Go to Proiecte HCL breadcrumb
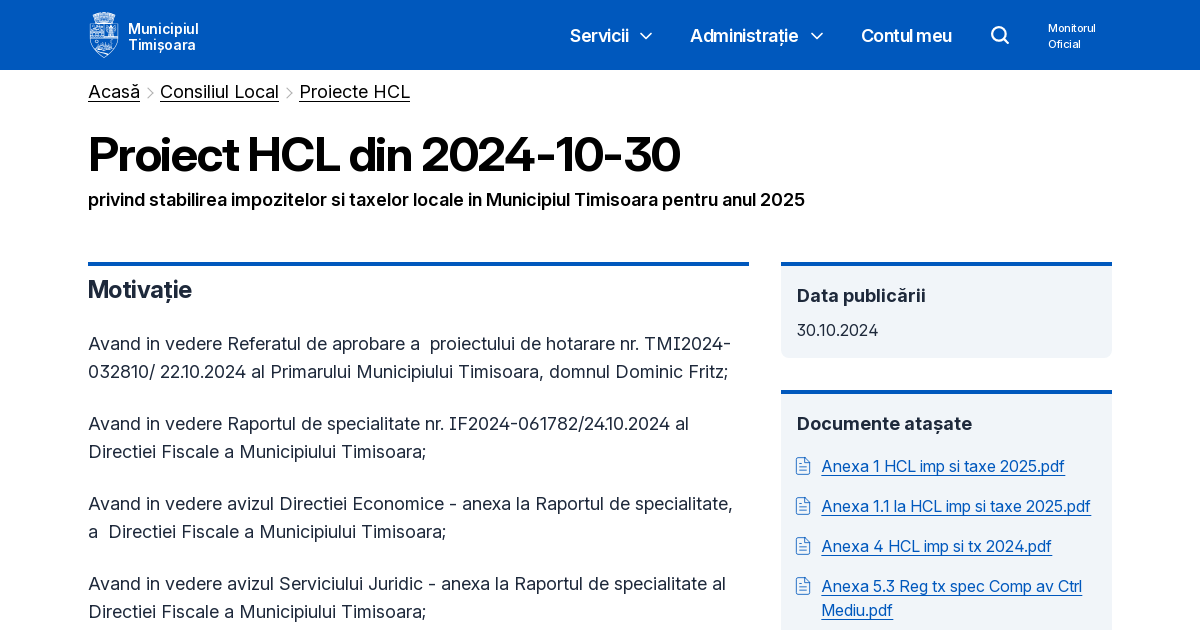Image resolution: width=1200 pixels, height=630 pixels. click(354, 91)
